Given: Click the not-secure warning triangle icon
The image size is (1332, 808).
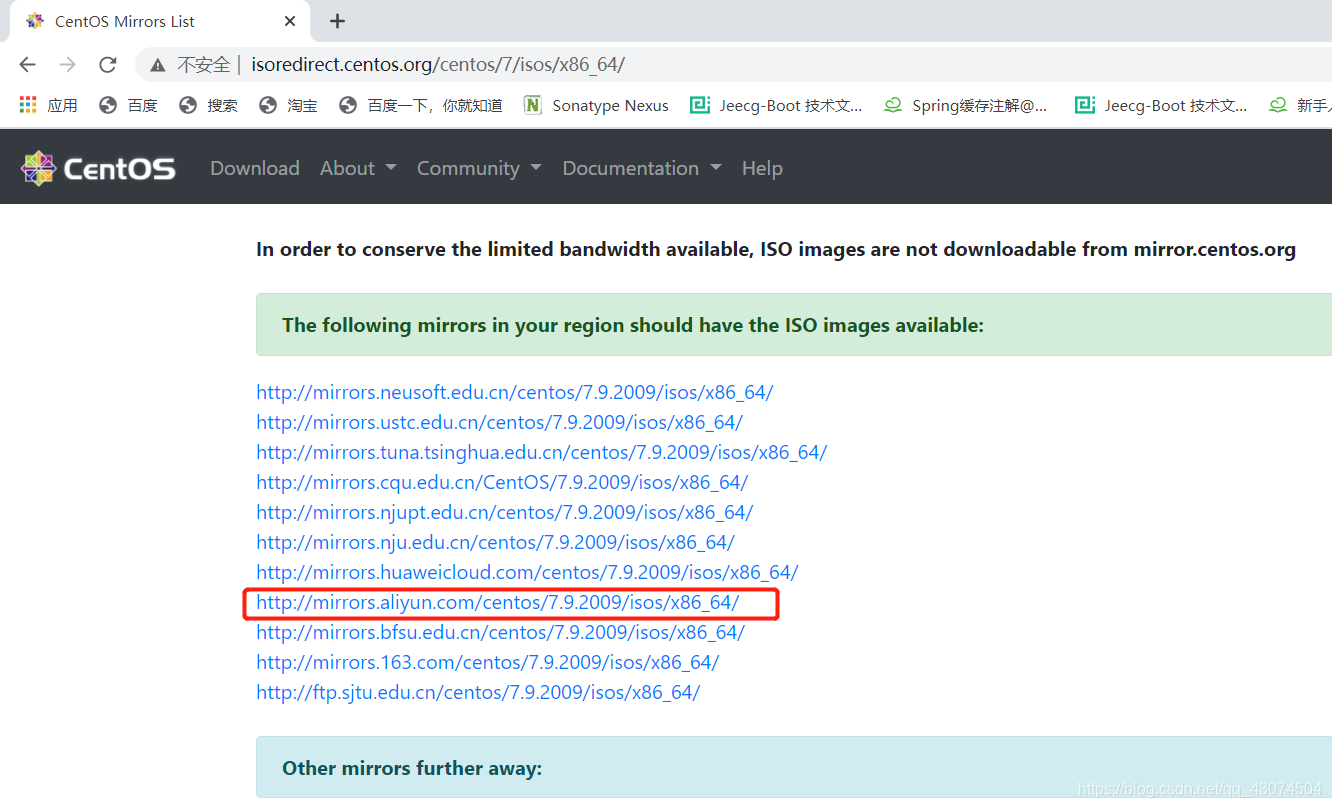Looking at the screenshot, I should [158, 65].
